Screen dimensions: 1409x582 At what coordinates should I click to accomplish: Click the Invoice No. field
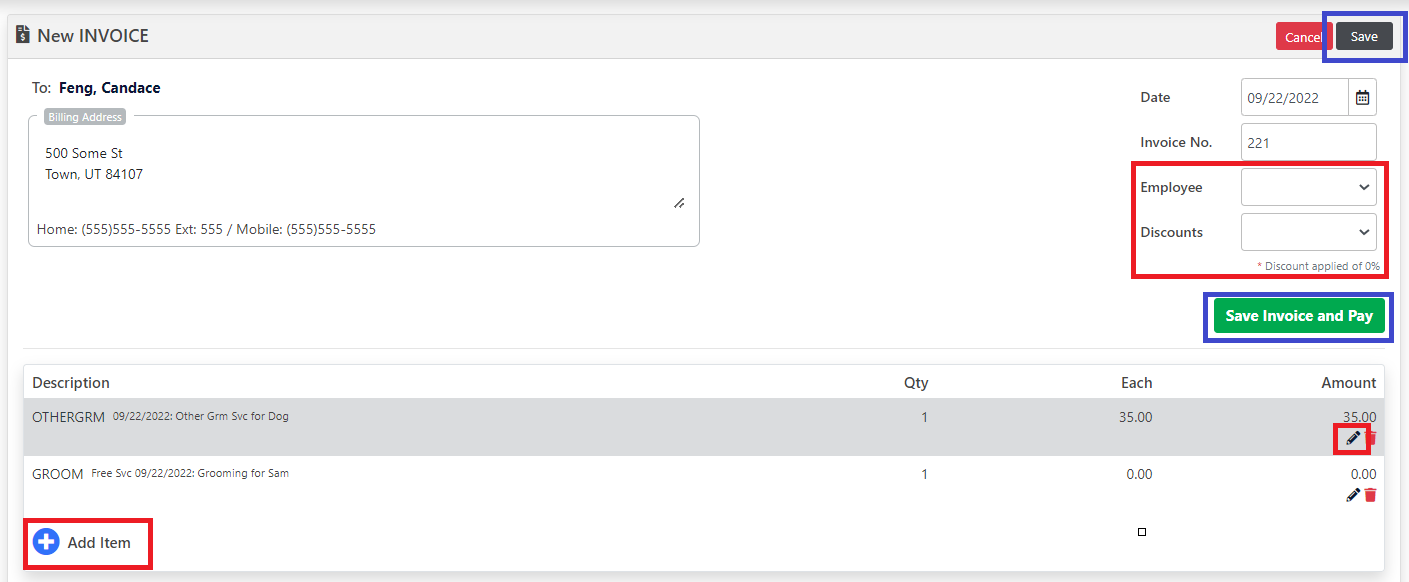(1308, 143)
